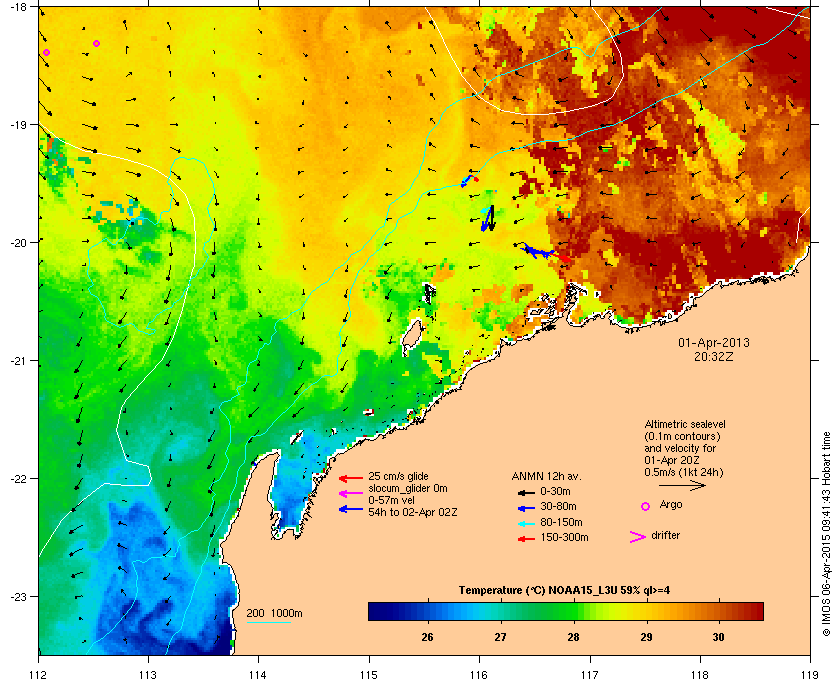Click the colorbar tick label 26
840x680 pixels.
point(427,637)
